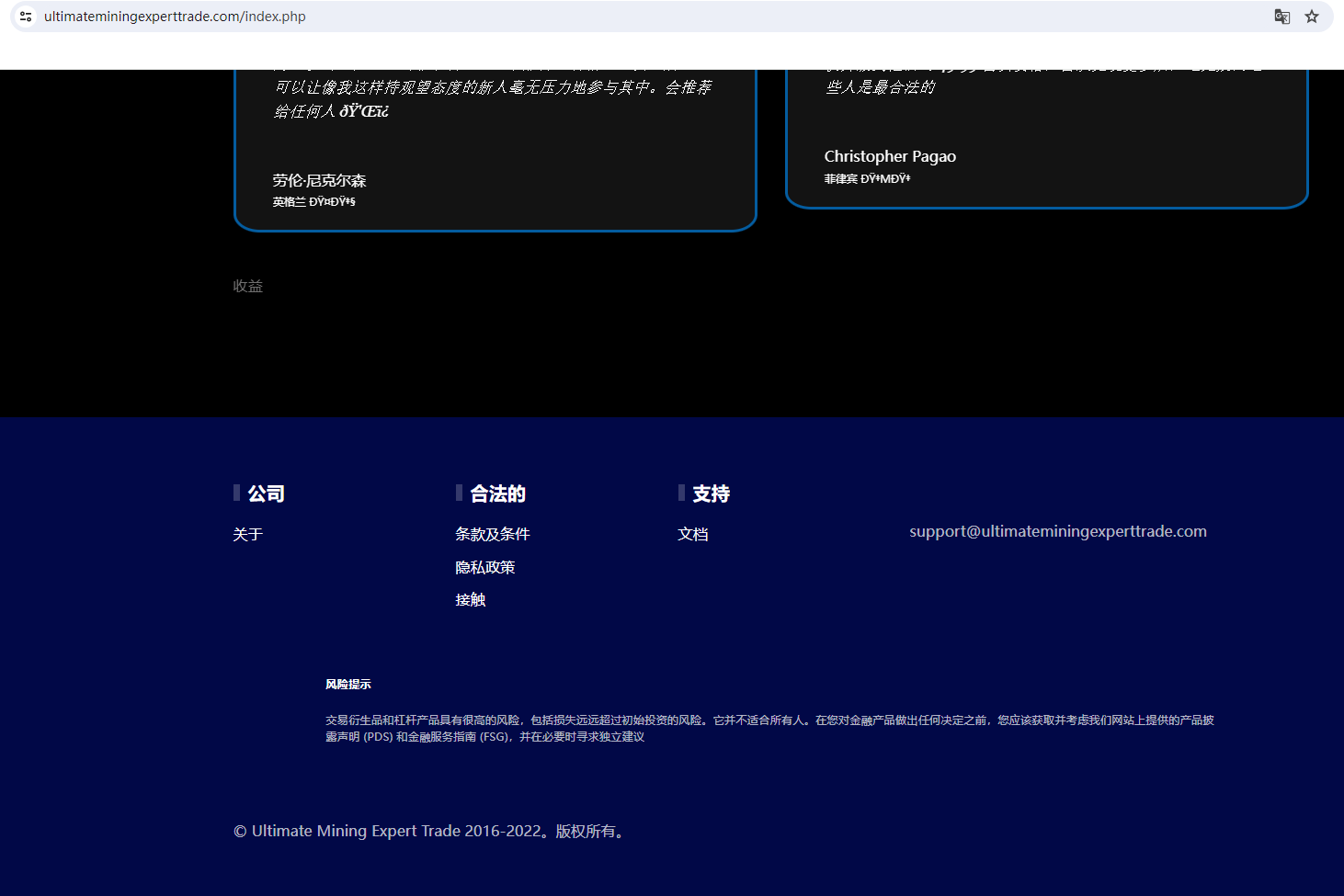Open the translate page icon
Screen dimensions: 1344x896
click(x=1281, y=17)
